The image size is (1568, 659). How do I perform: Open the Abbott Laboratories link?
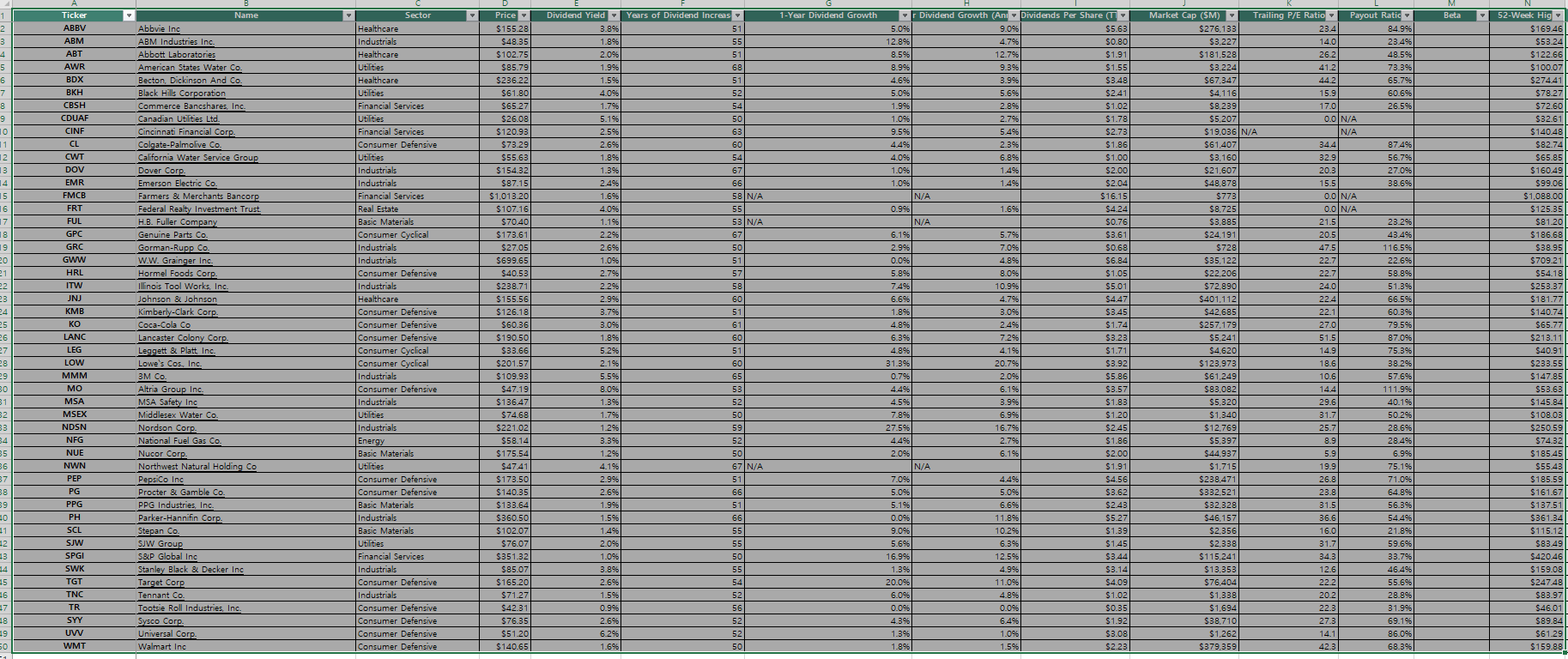[x=177, y=54]
